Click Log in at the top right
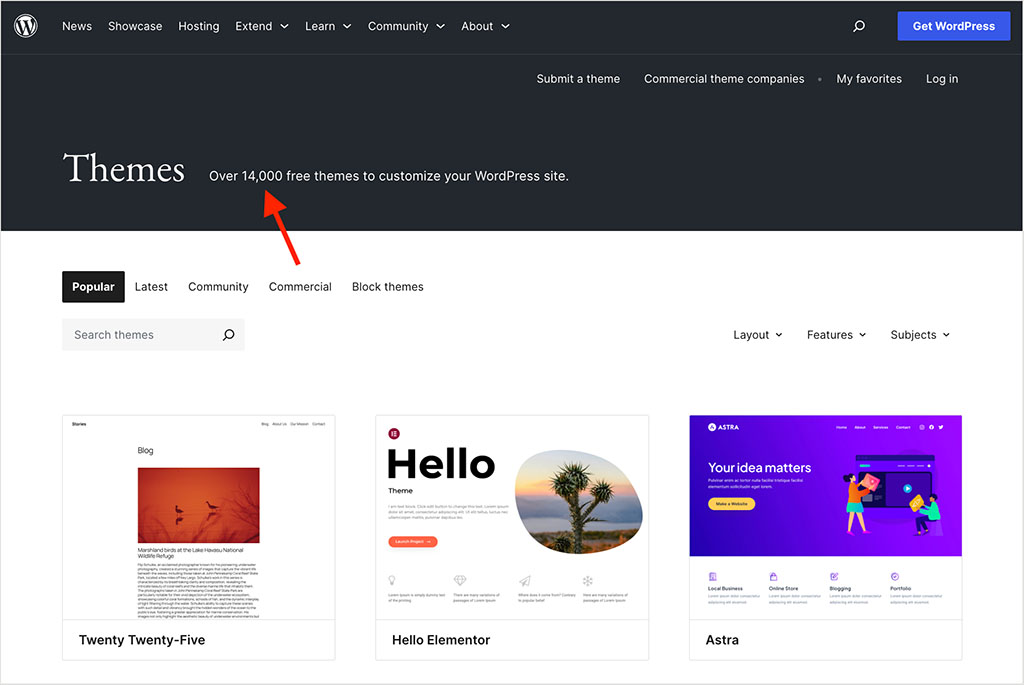The height and width of the screenshot is (685, 1024). point(941,78)
